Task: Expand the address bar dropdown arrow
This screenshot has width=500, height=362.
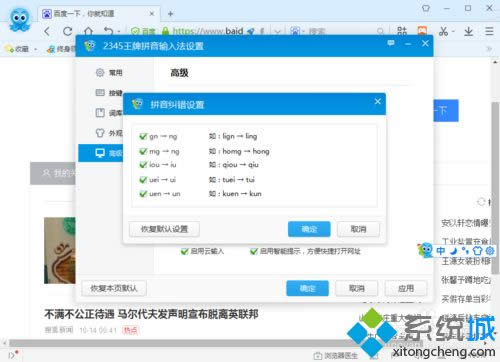Action: point(277,32)
